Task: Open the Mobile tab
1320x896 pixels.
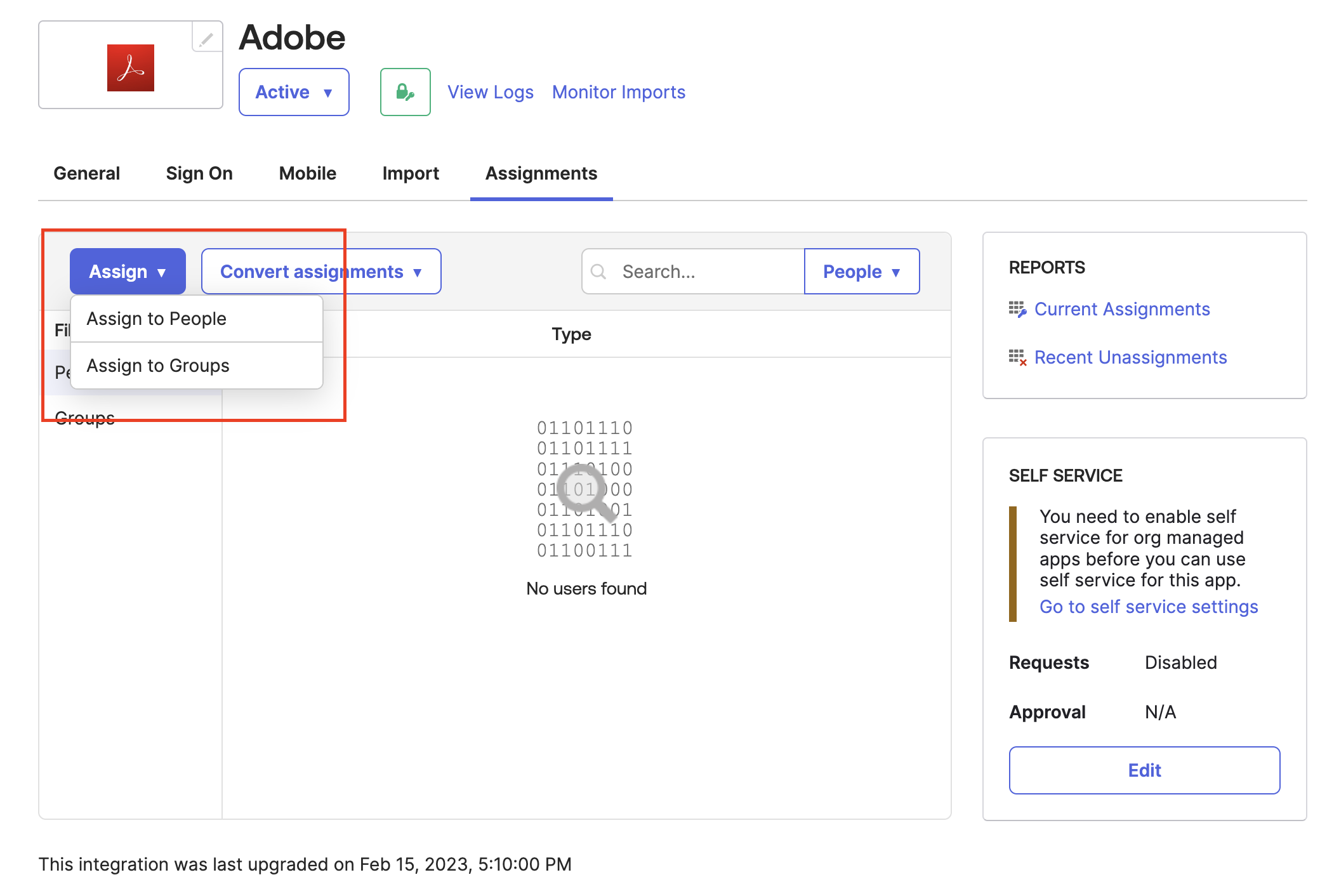Action: click(x=308, y=173)
